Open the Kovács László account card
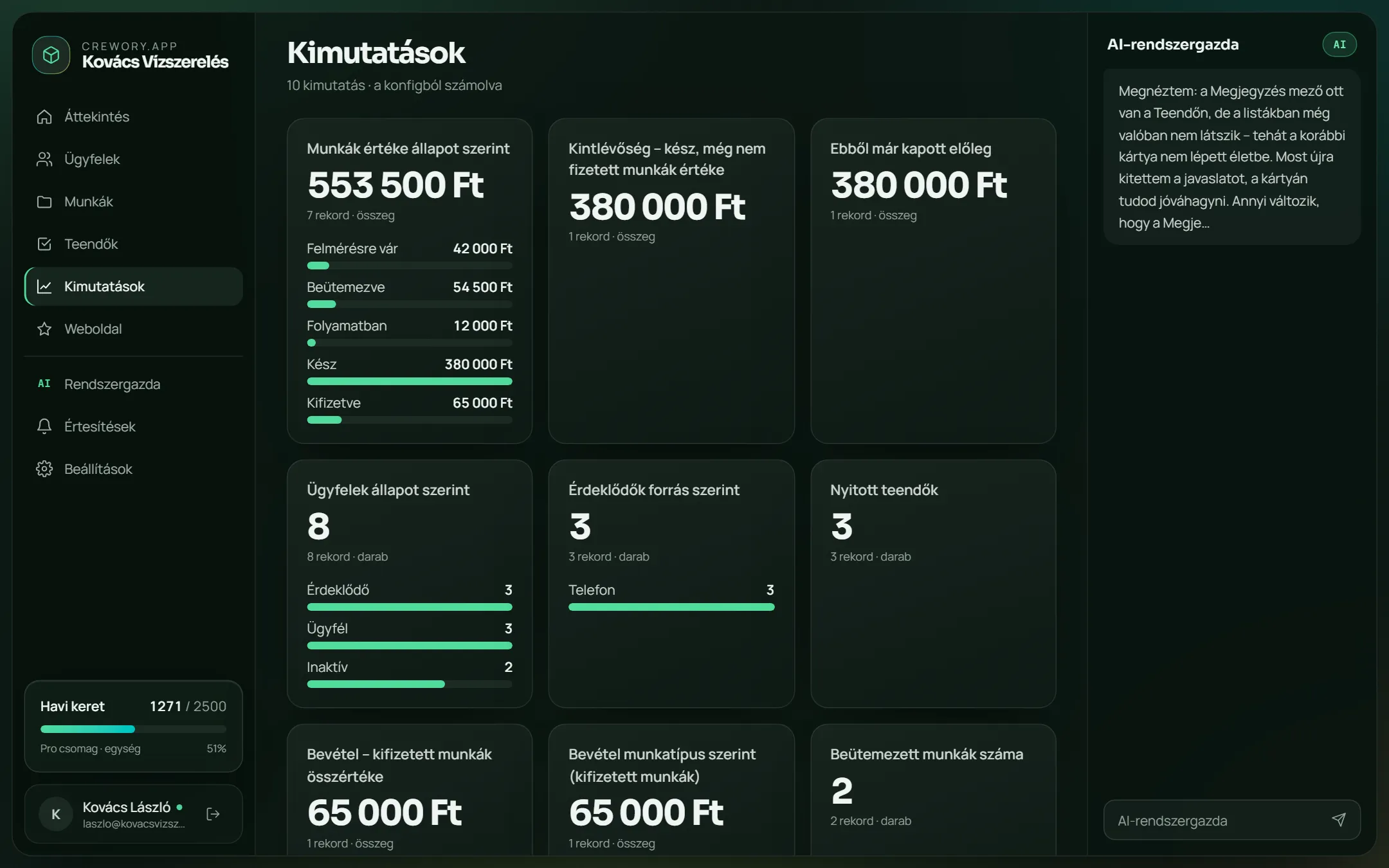 [x=133, y=814]
